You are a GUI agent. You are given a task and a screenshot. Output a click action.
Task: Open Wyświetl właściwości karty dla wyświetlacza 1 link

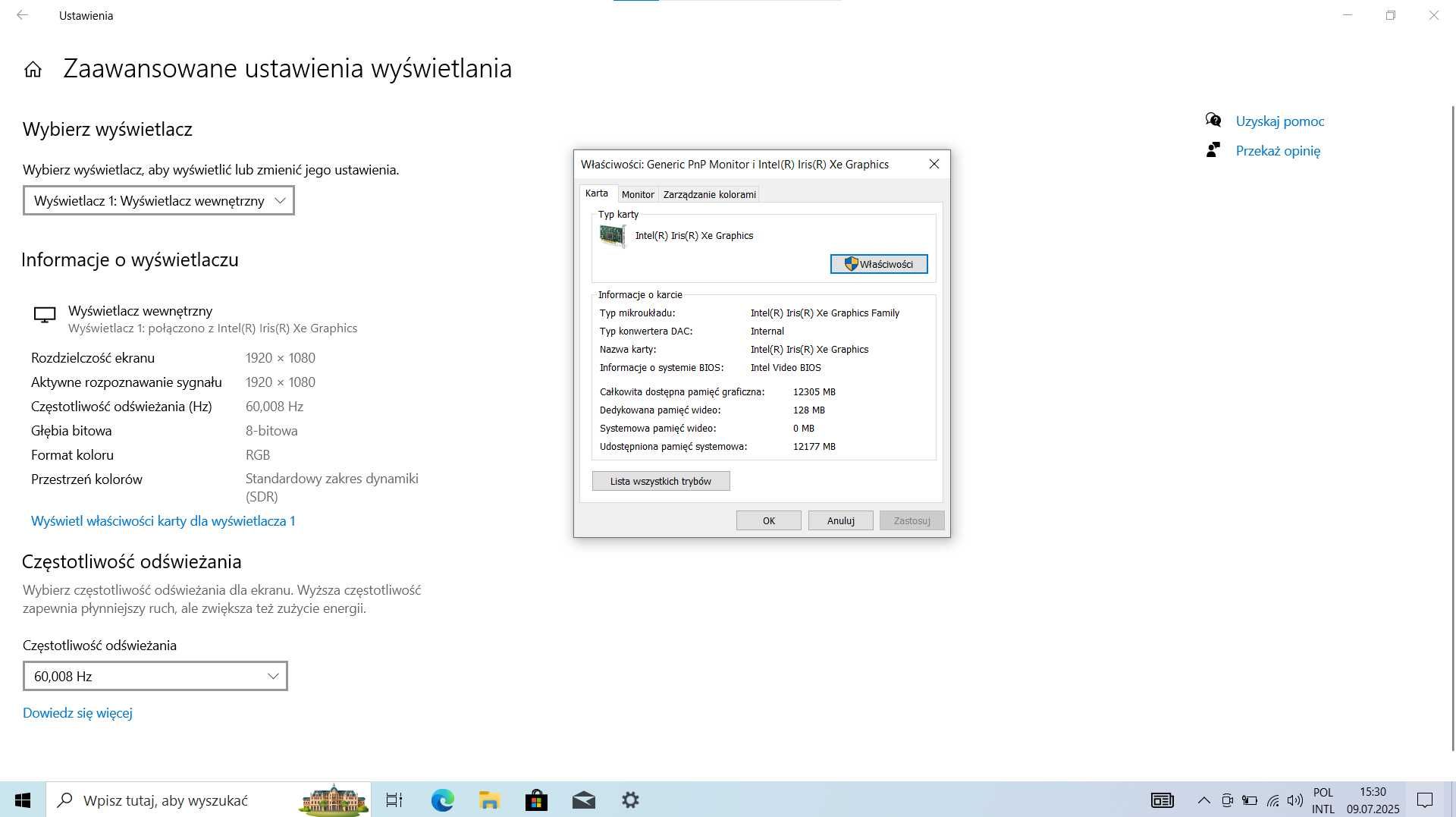163,521
